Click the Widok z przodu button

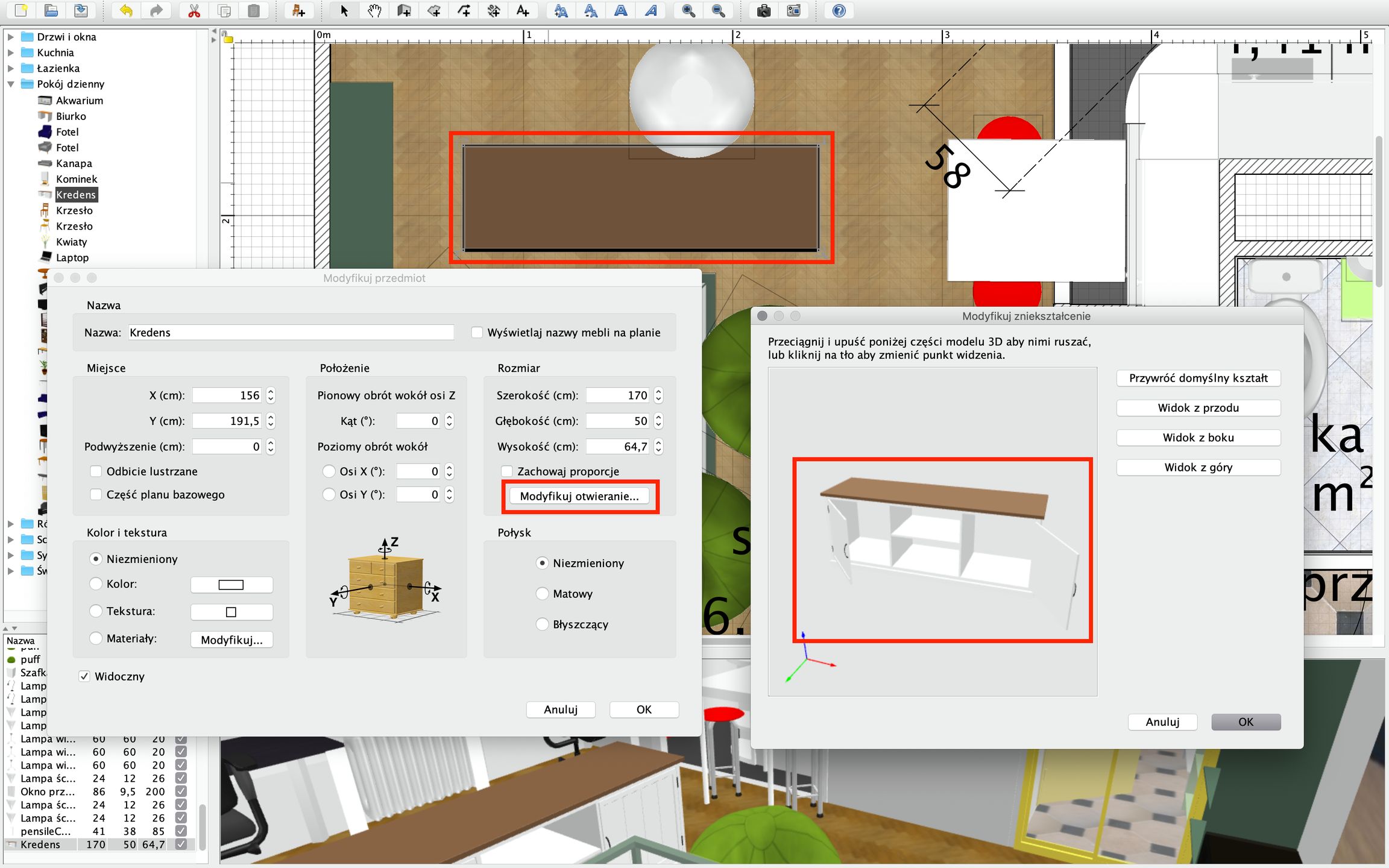(x=1198, y=408)
